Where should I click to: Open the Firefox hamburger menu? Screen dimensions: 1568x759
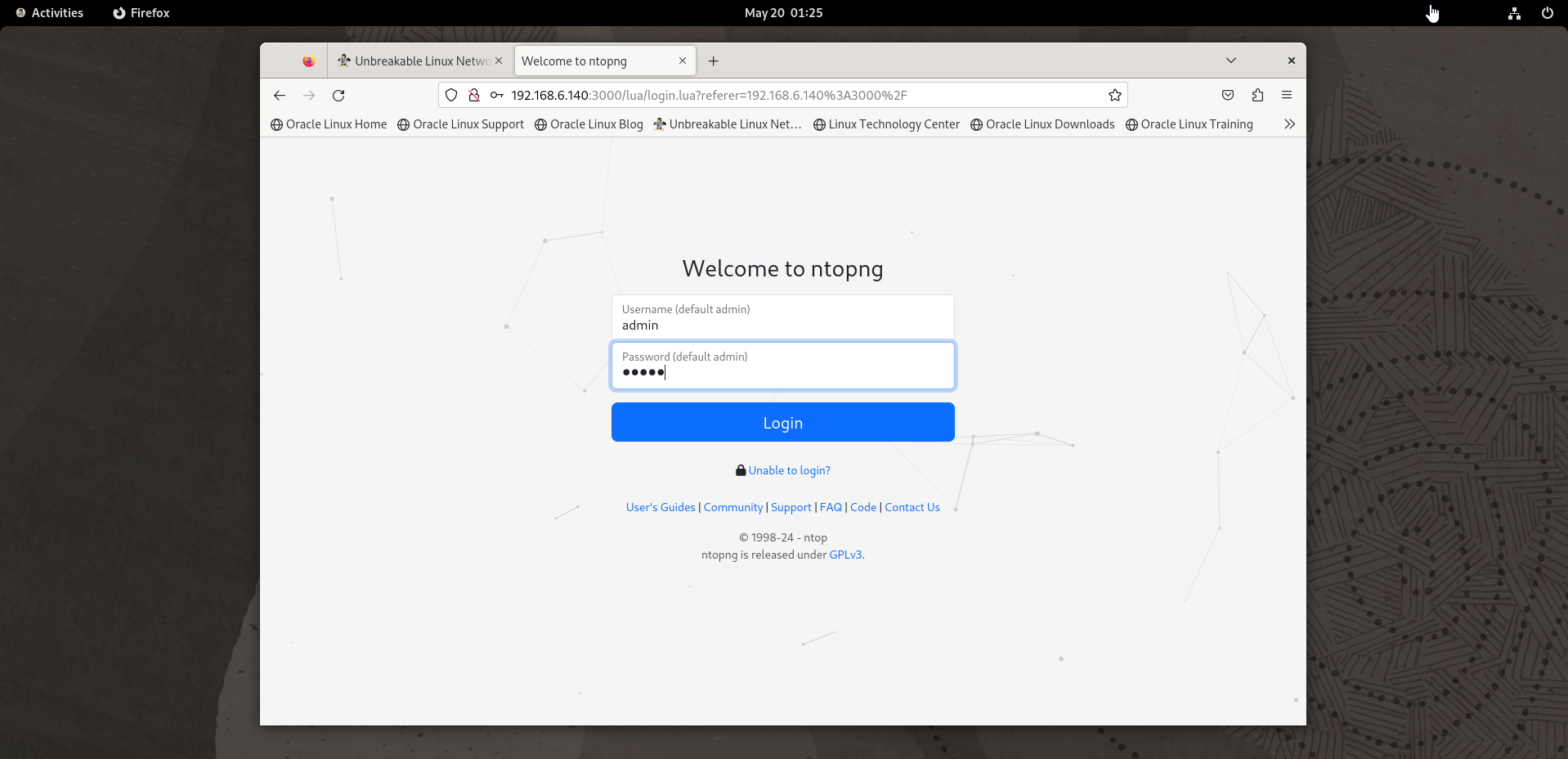[1287, 96]
